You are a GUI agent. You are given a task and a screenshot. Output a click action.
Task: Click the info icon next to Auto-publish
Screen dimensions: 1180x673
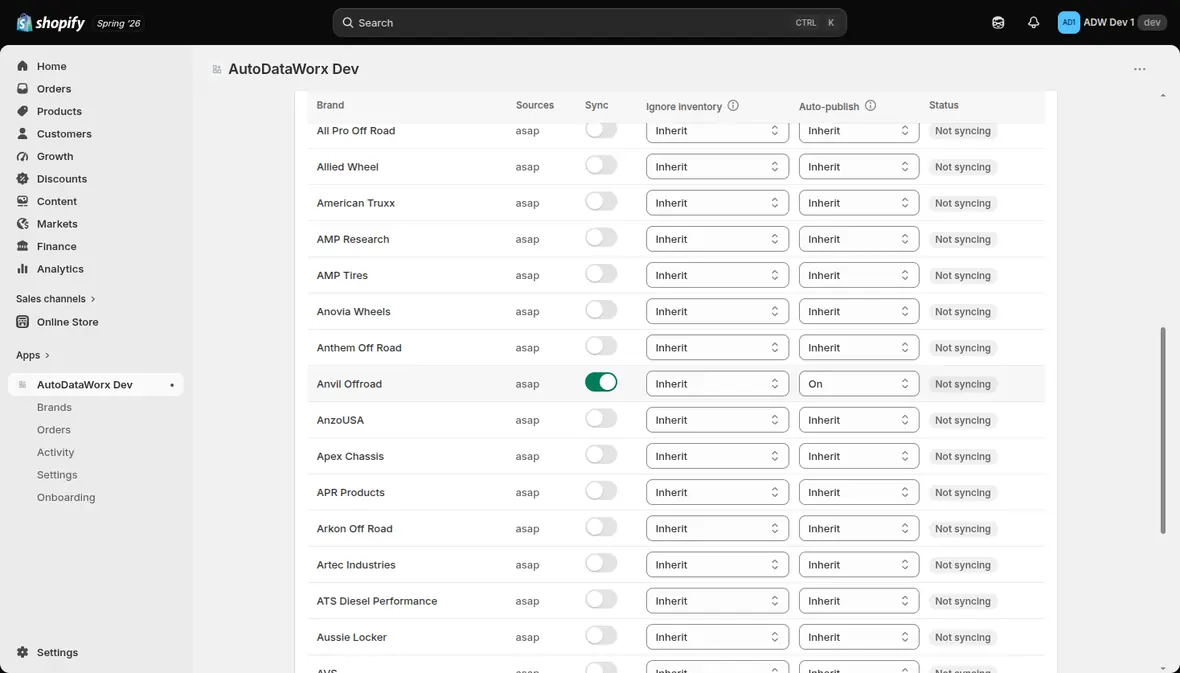[x=870, y=106]
